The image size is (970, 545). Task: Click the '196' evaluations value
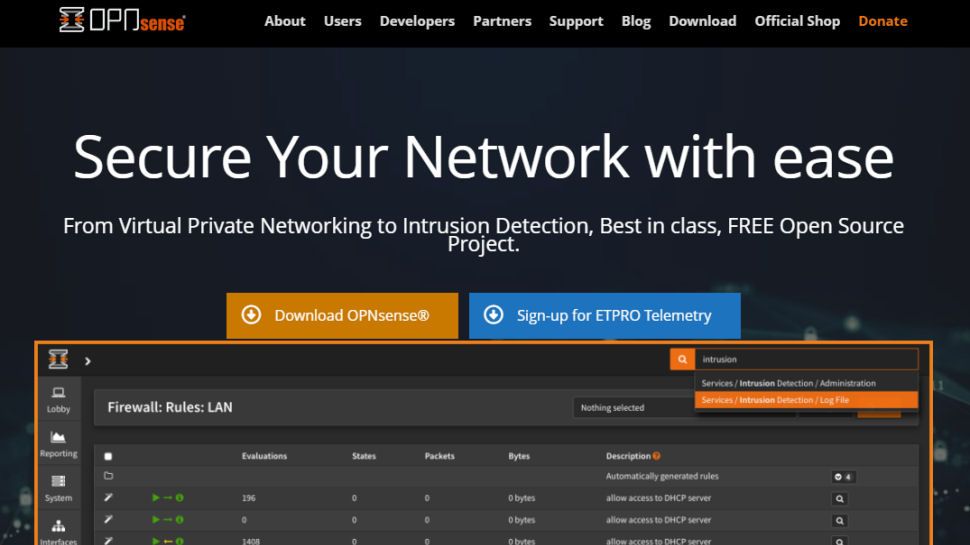[249, 498]
